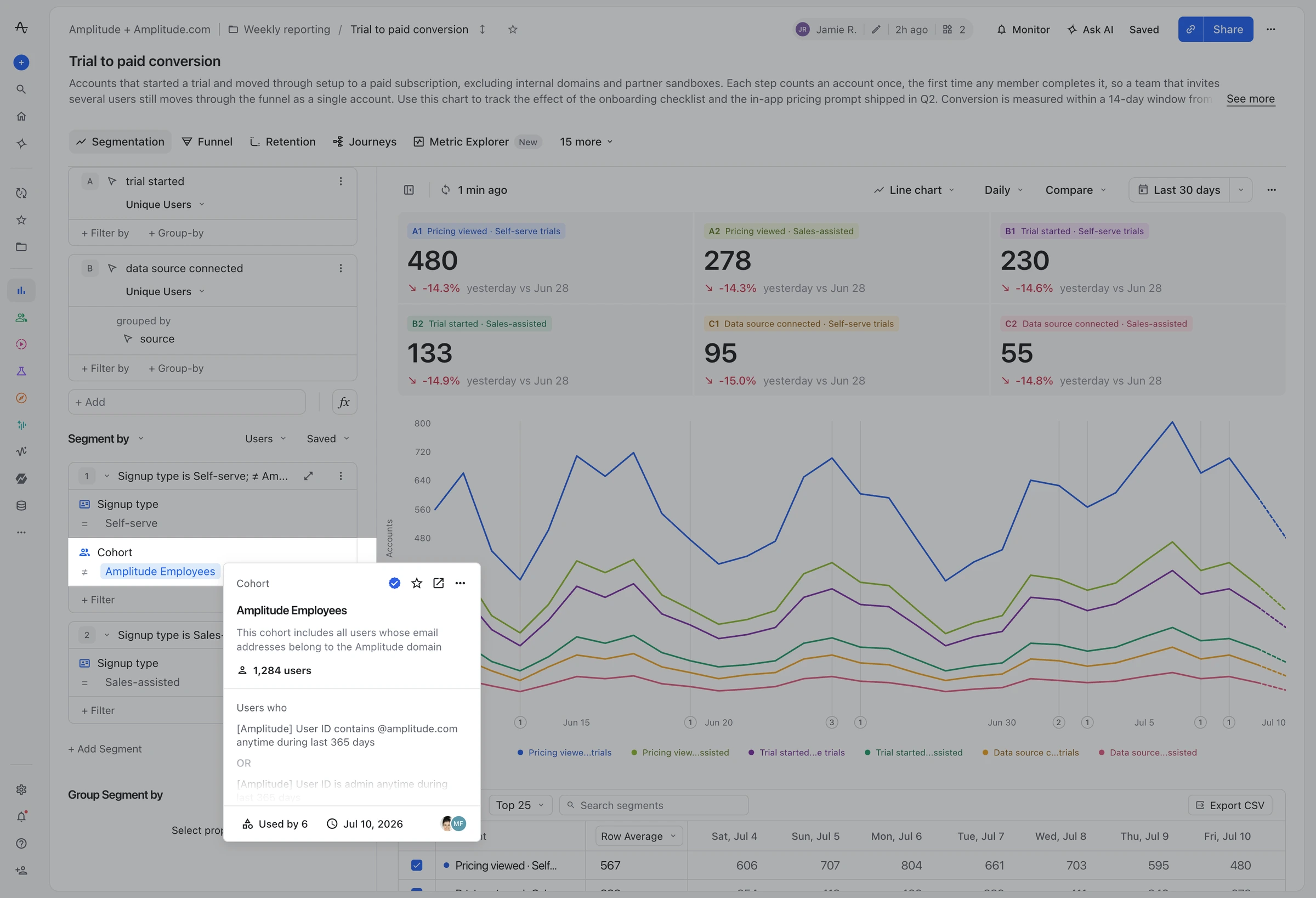The image size is (1316, 898).
Task: Click the favorite star beside the chart title
Action: [513, 30]
